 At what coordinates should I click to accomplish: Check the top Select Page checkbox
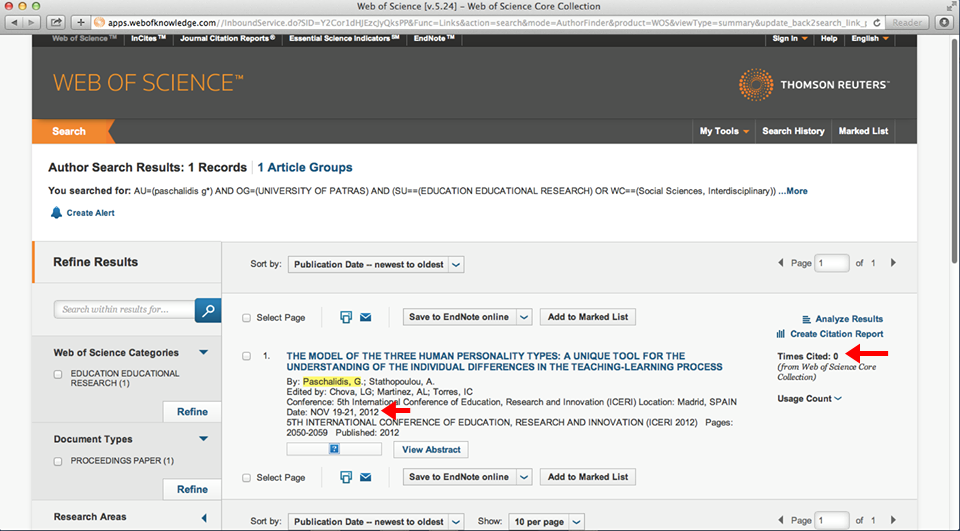246,318
